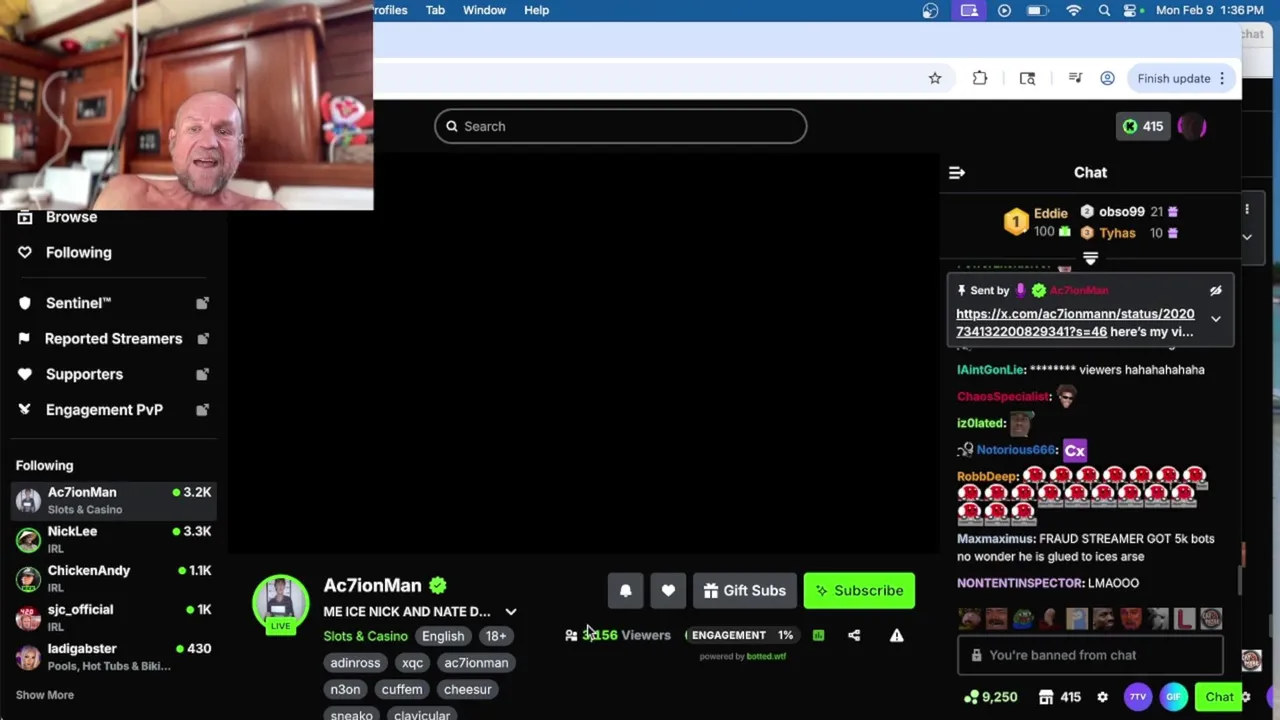The image size is (1280, 720).
Task: Open the pinned x.com link
Action: click(x=1075, y=322)
